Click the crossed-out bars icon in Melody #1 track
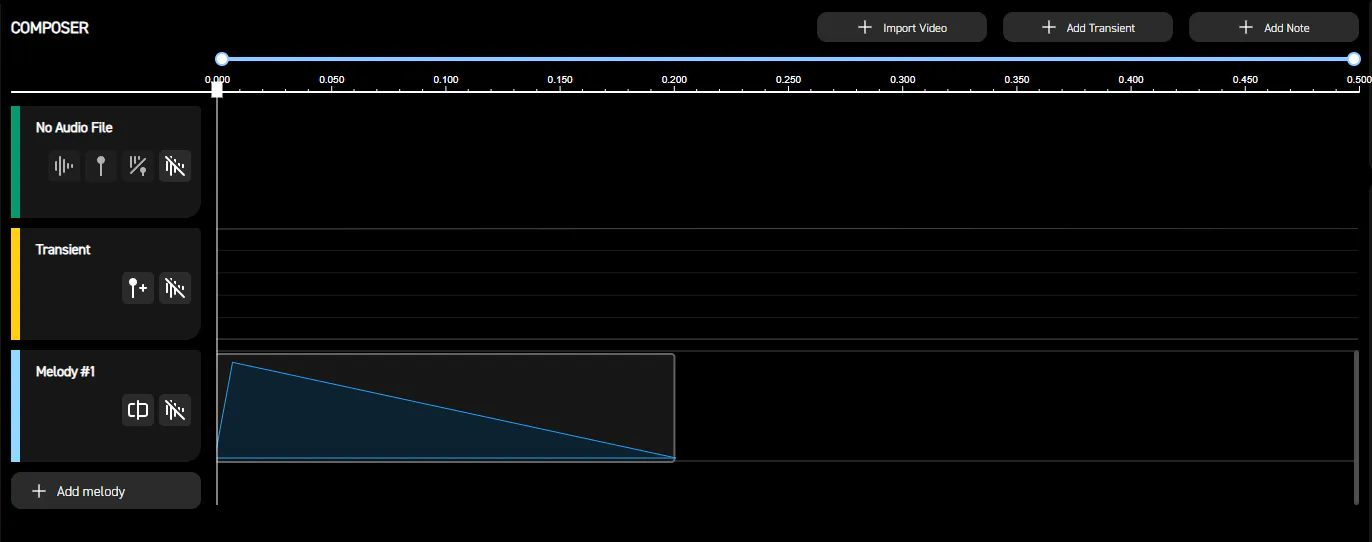Screen dimensions: 1372x542 175,410
